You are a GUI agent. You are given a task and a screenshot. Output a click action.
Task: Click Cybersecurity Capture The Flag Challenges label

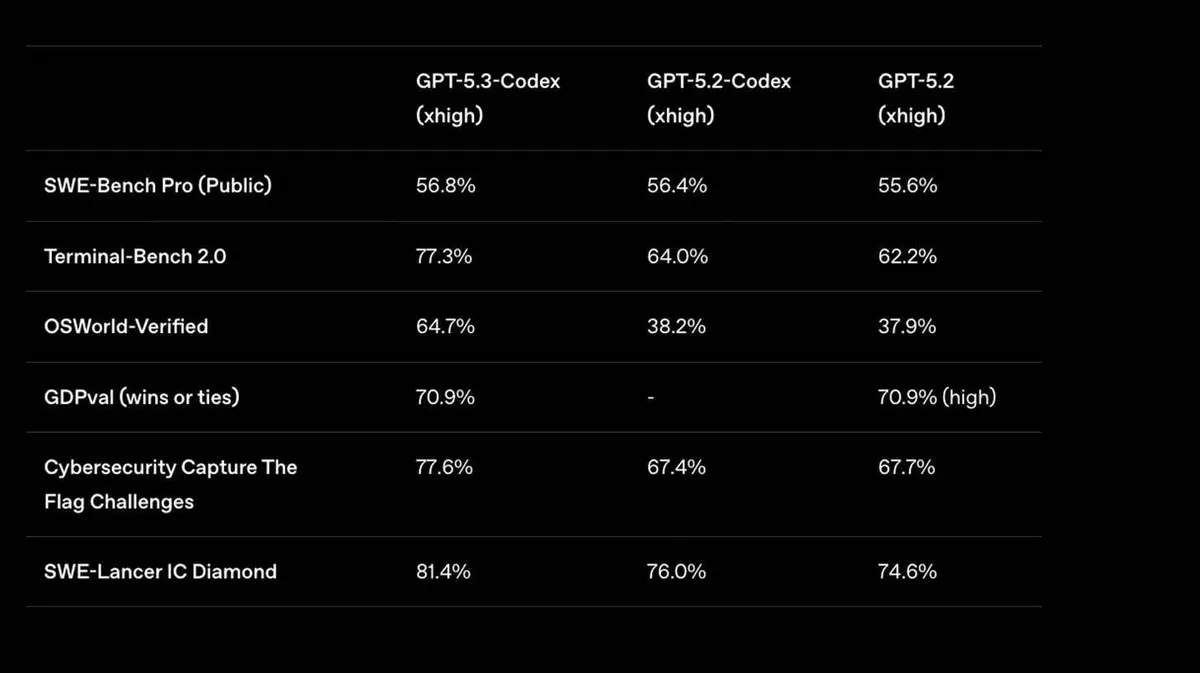point(171,484)
